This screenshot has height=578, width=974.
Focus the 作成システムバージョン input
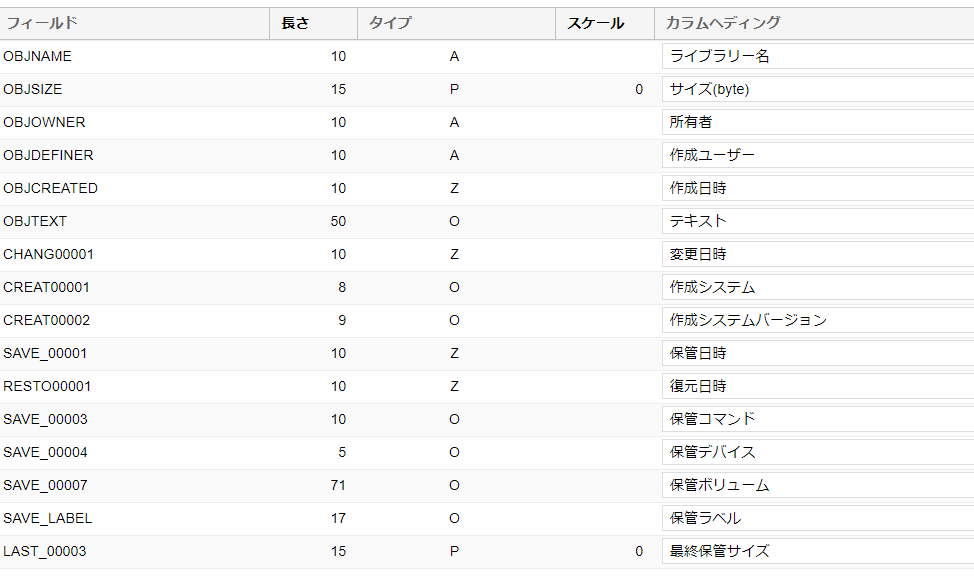817,321
